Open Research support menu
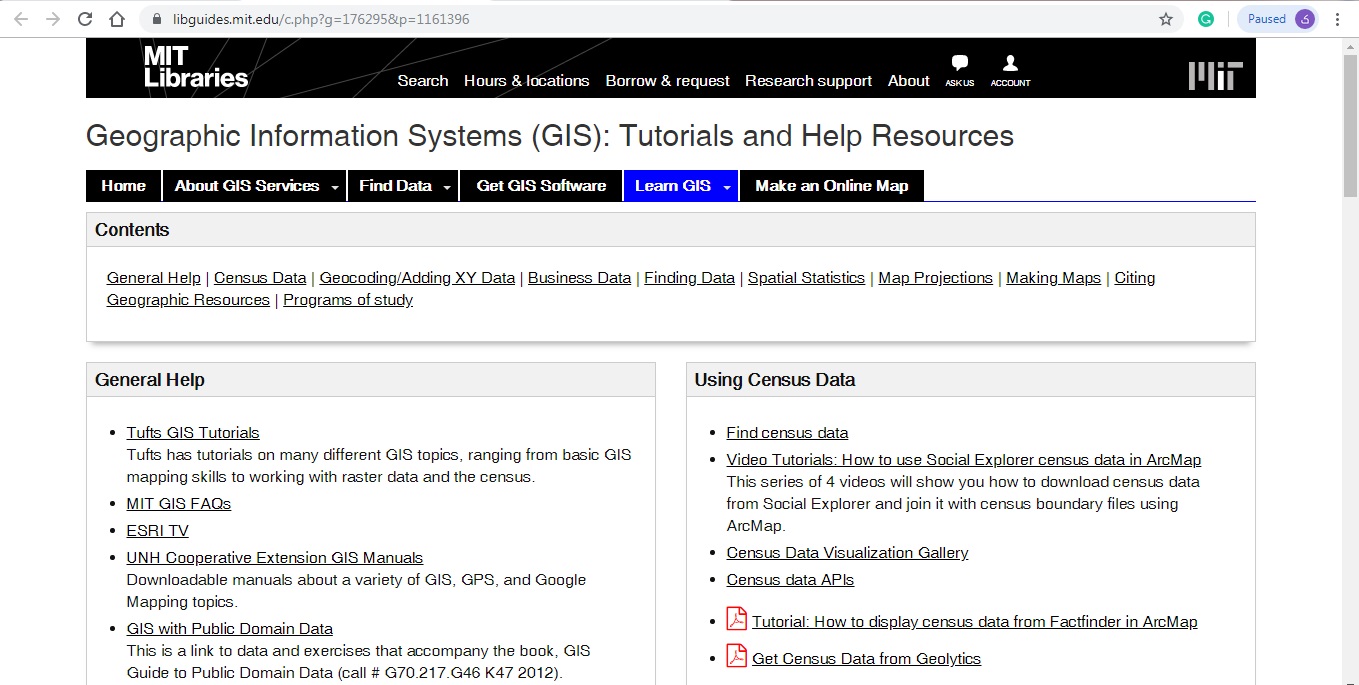Viewport: 1359px width, 685px height. point(809,81)
